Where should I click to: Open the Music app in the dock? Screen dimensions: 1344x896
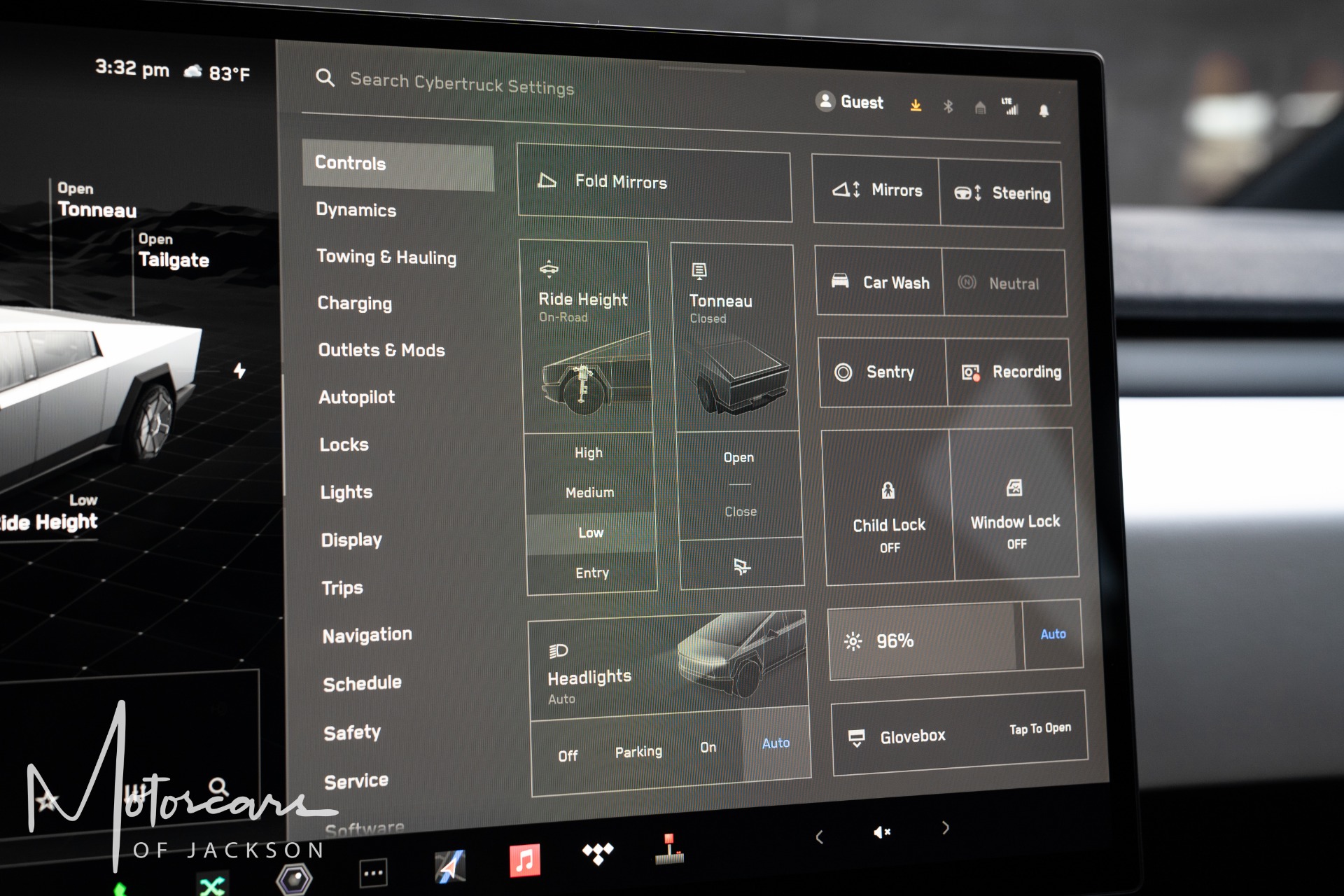coord(525,860)
